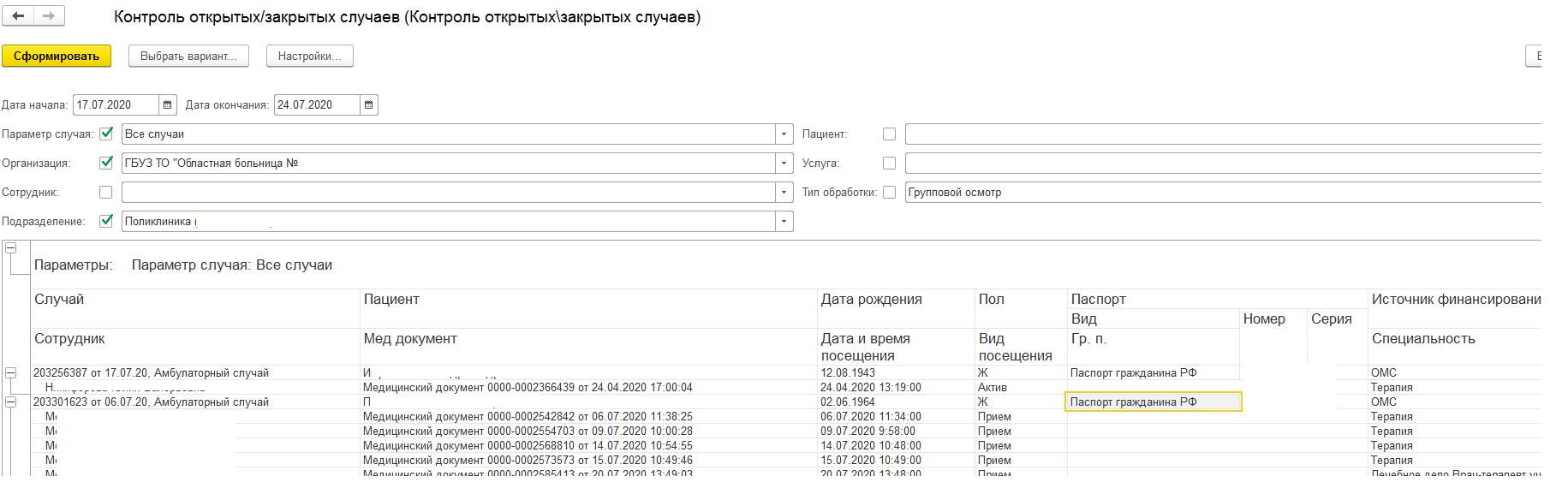Open the Настройки dialog
1568x488 pixels.
pos(309,57)
